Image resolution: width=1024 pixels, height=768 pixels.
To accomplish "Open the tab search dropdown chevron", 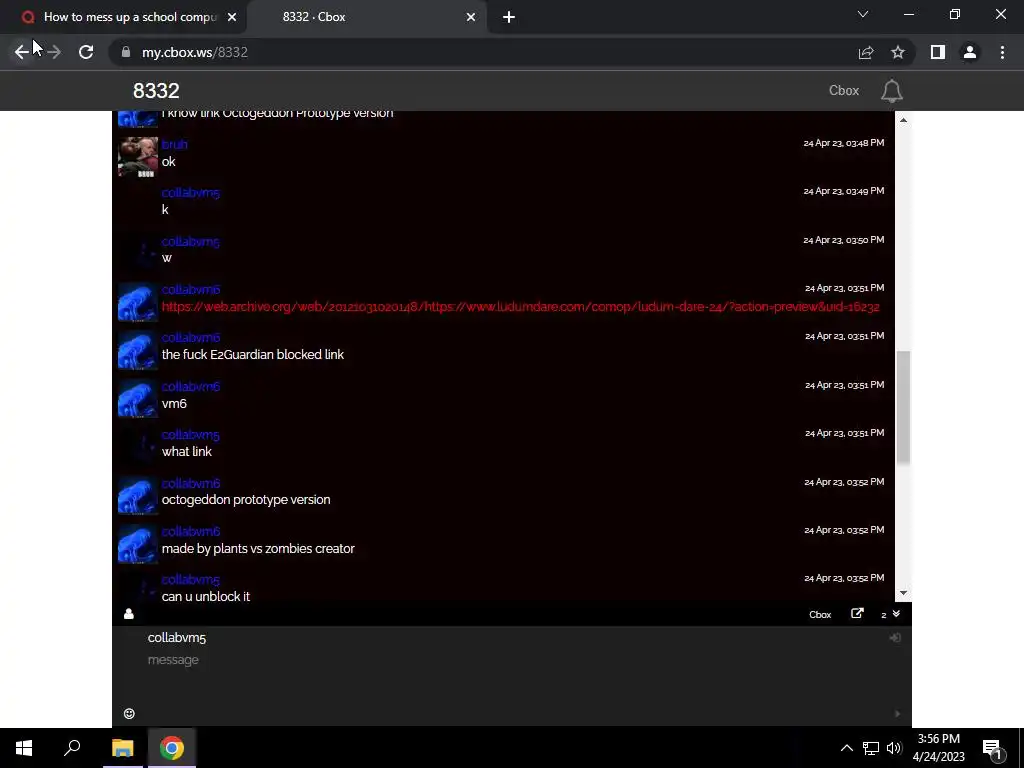I will pos(863,14).
